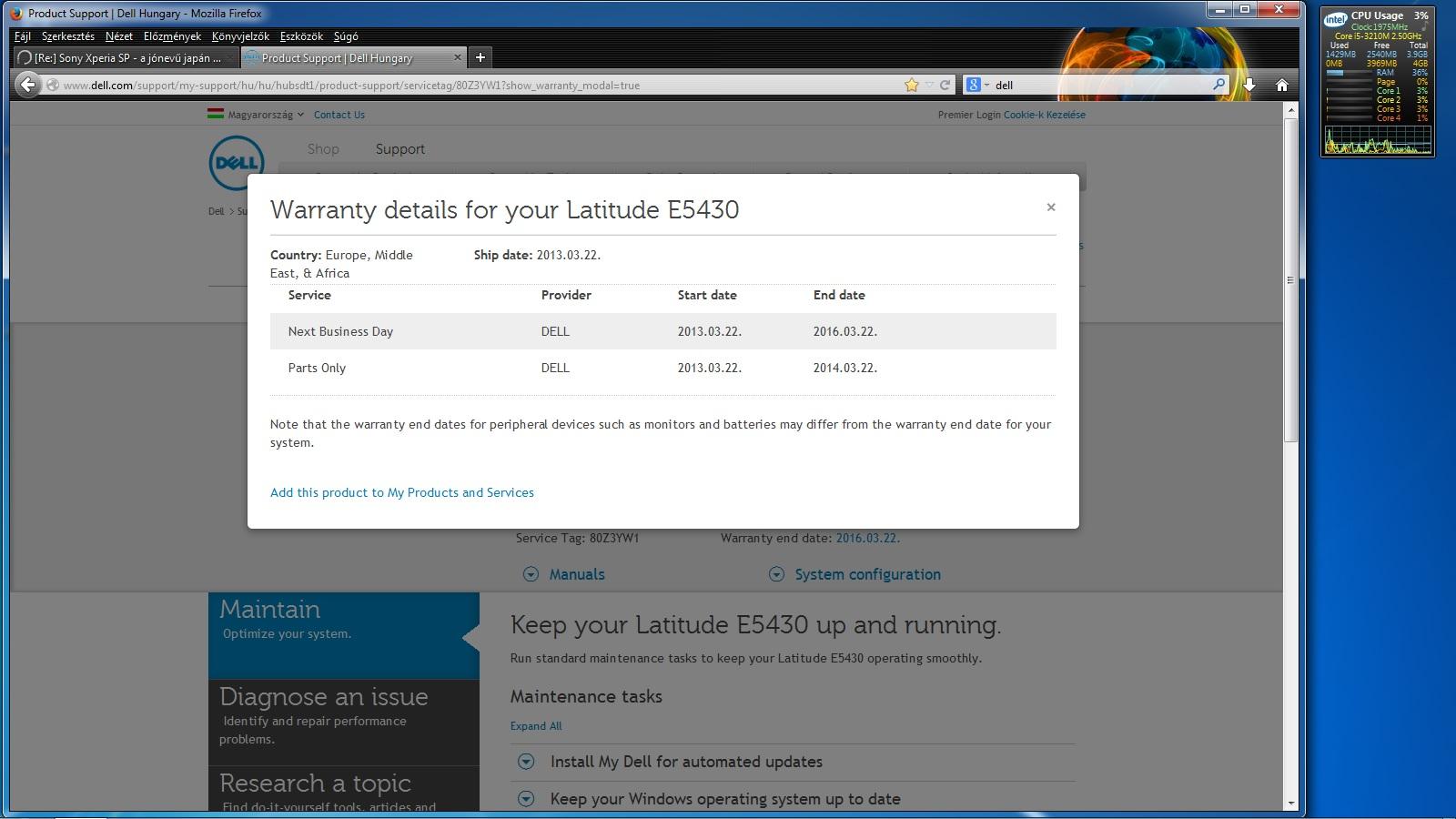The height and width of the screenshot is (819, 1456).
Task: Select Diagnose an issue sidebar section
Action: click(344, 722)
